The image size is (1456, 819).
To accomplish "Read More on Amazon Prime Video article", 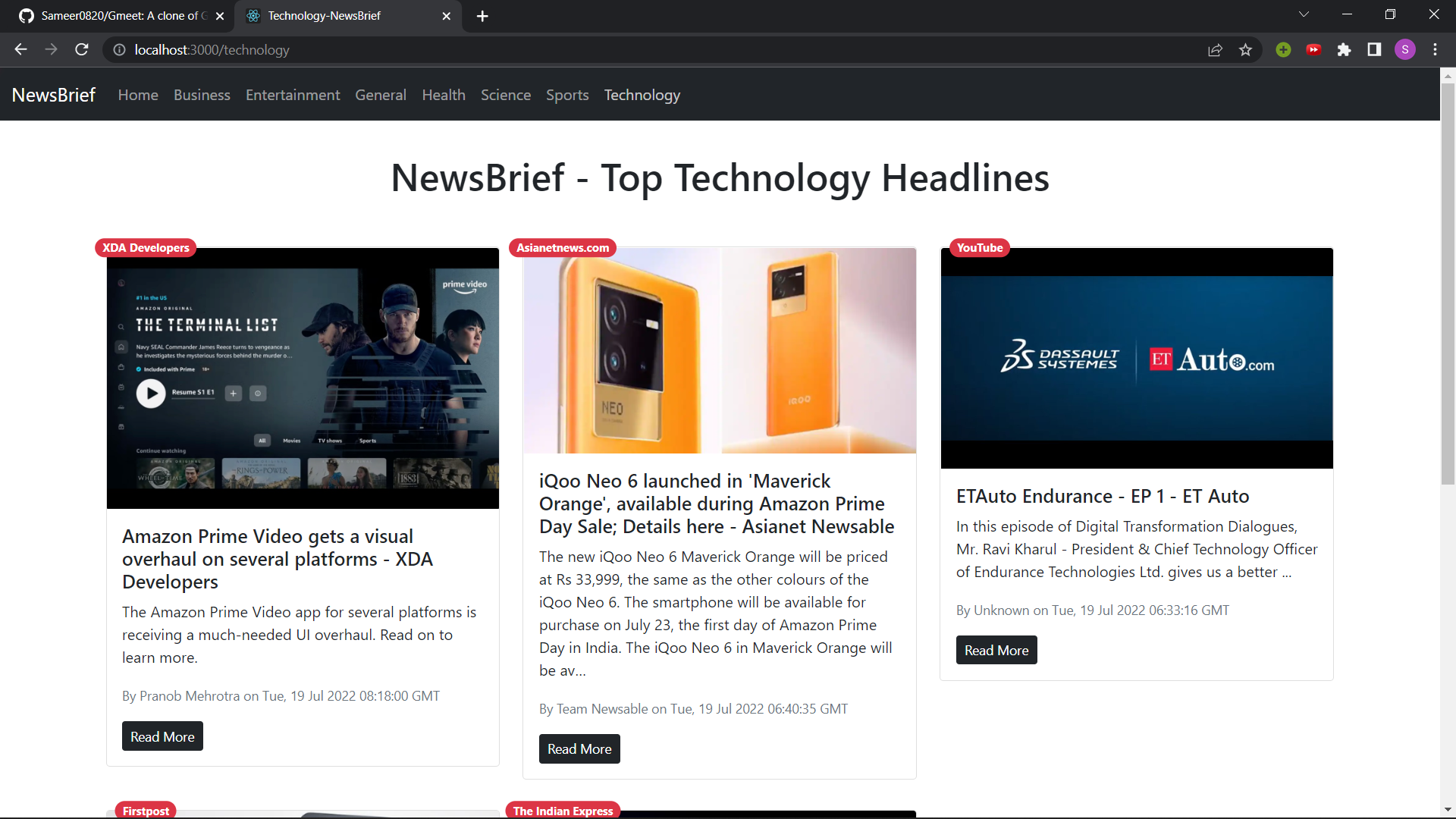I will [x=162, y=736].
